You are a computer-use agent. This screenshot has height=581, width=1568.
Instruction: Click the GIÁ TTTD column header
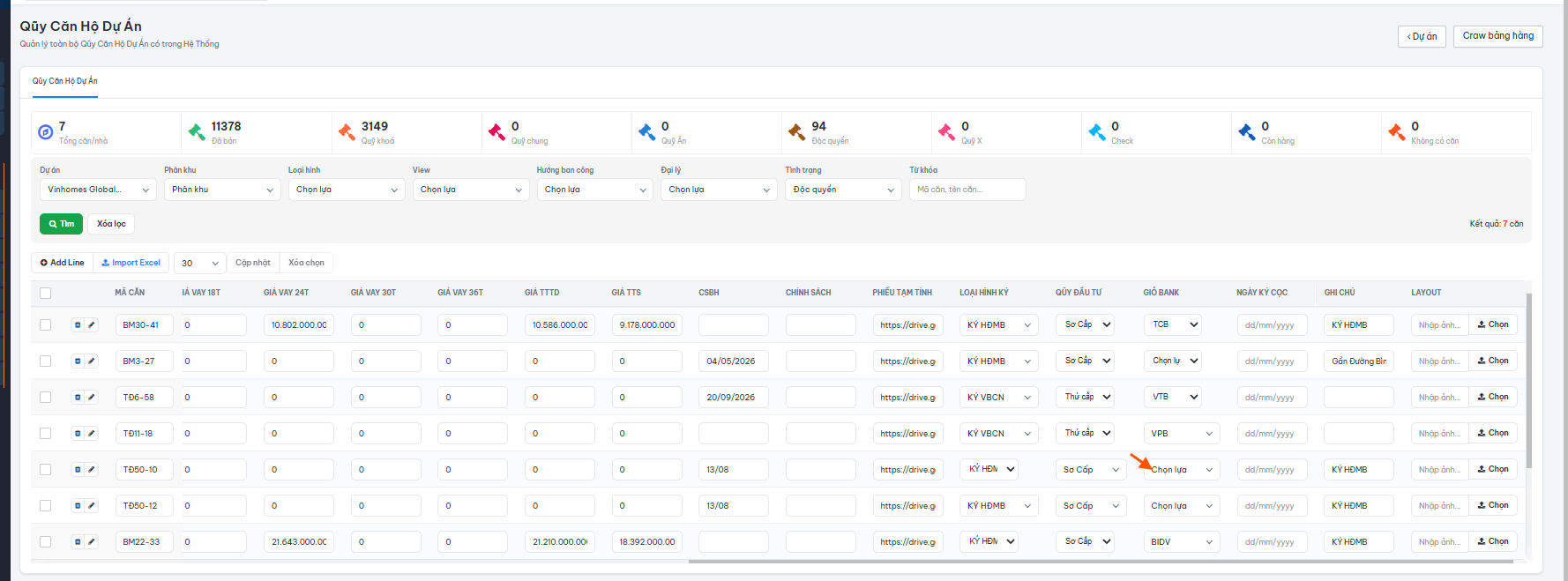pyautogui.click(x=542, y=293)
